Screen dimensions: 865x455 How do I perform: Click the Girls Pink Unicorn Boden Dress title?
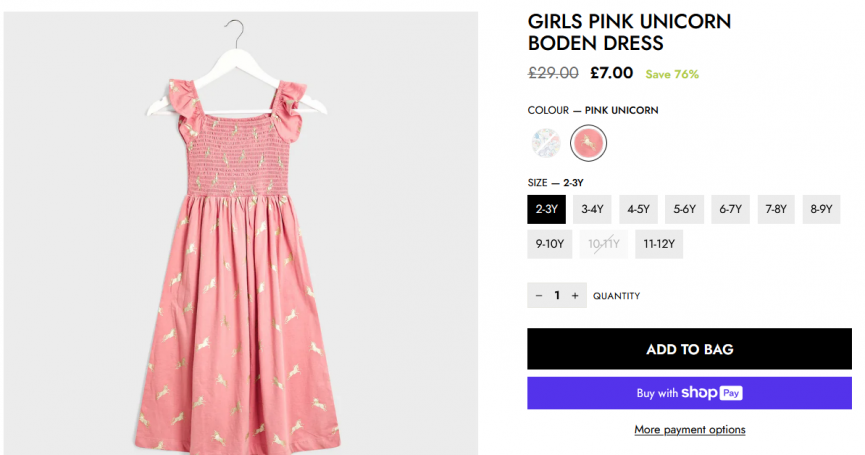(629, 32)
